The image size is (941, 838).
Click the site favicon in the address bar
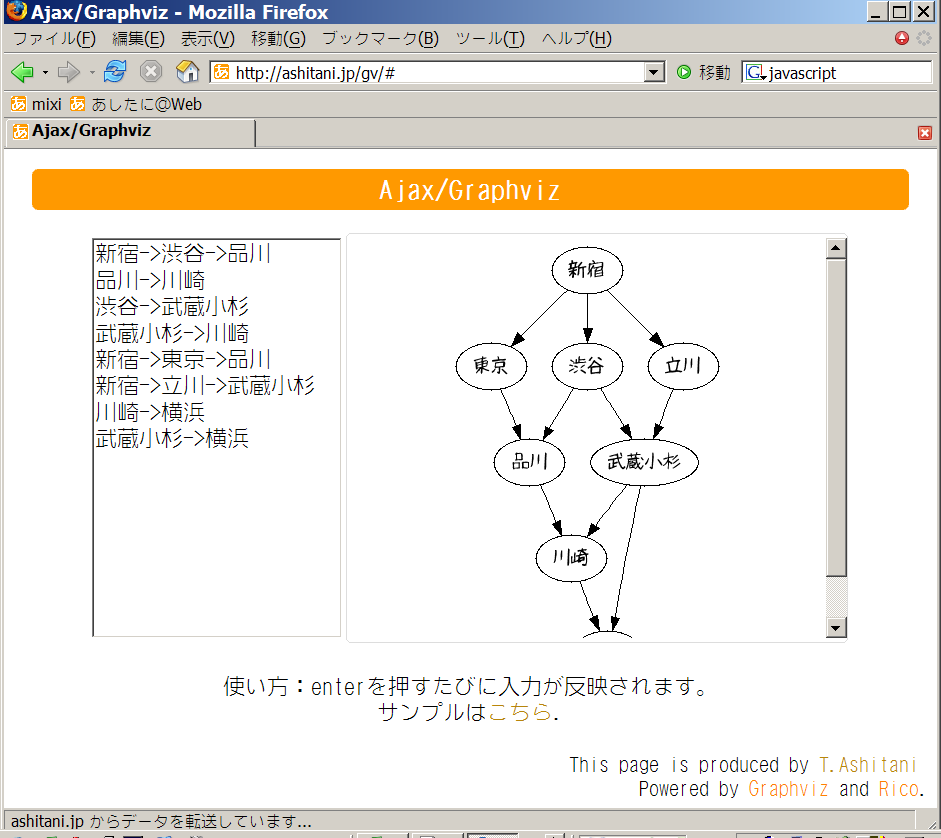[x=221, y=73]
